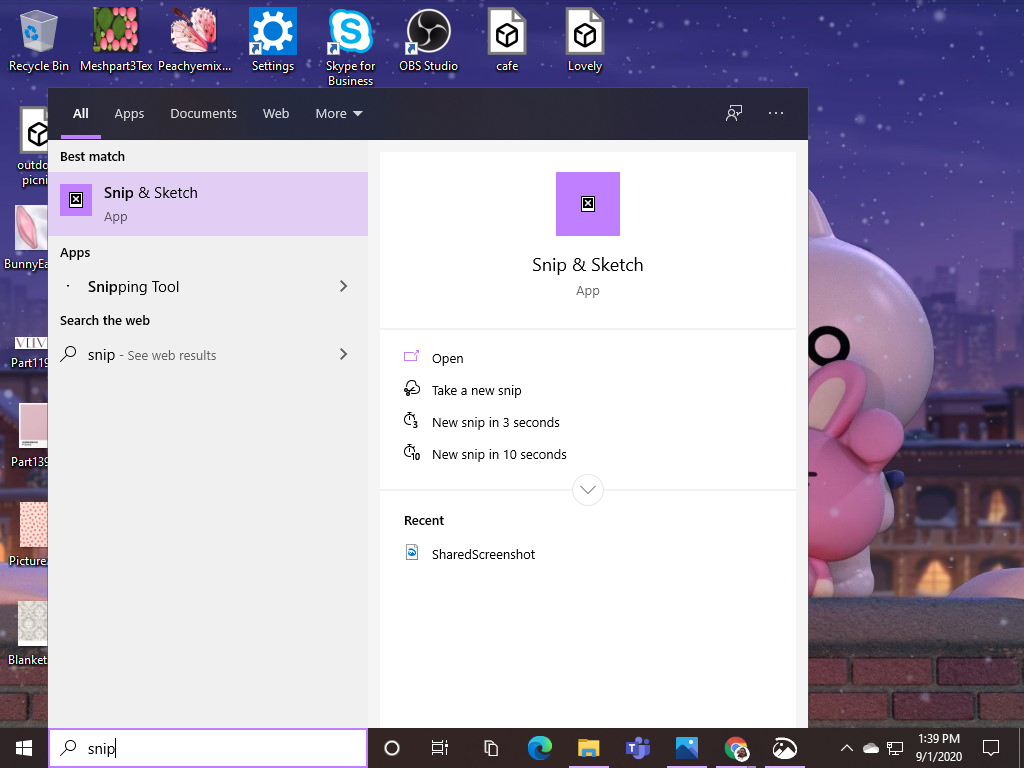The image size is (1024, 768).
Task: Switch to the Apps search tab
Action: 129,114
